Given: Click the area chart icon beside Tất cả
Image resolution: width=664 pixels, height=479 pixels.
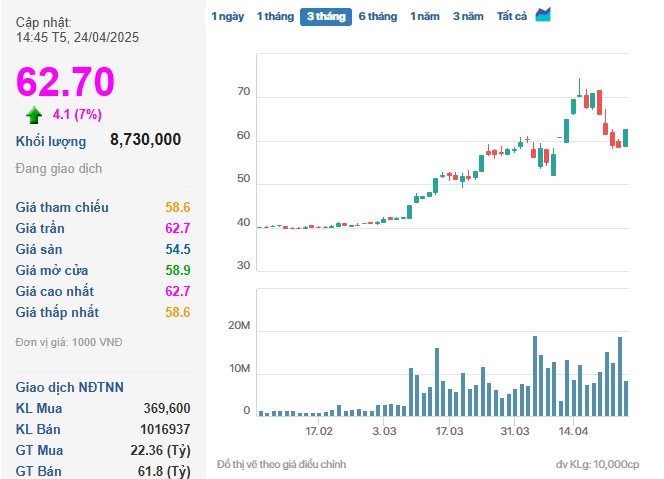Looking at the screenshot, I should coord(543,15).
